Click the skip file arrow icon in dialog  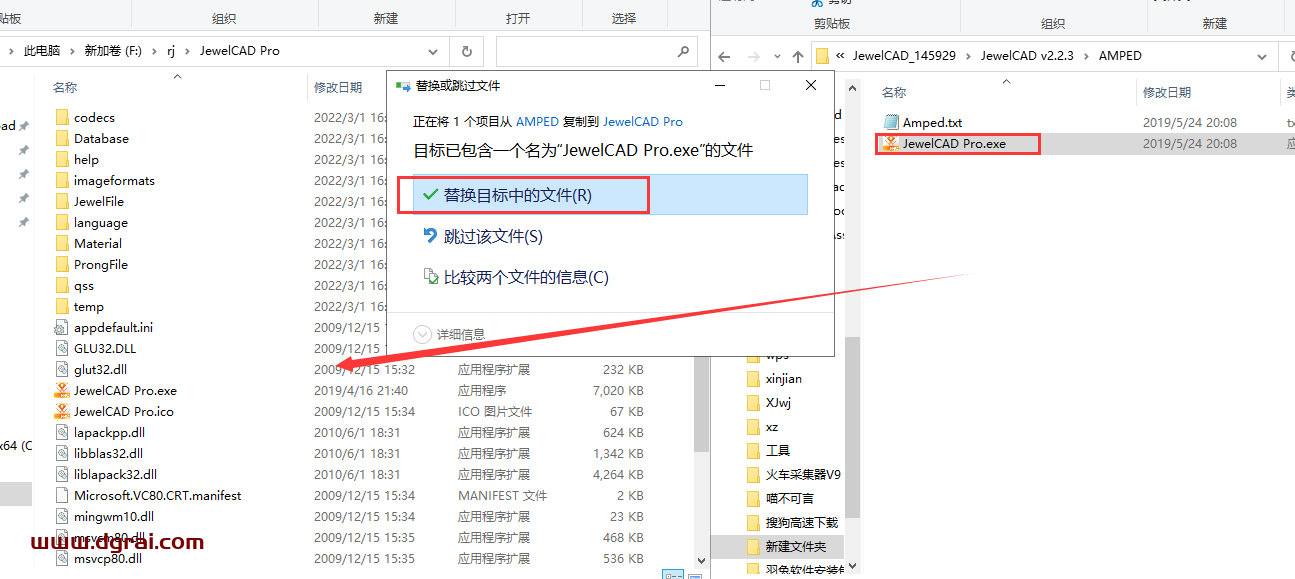tap(431, 235)
